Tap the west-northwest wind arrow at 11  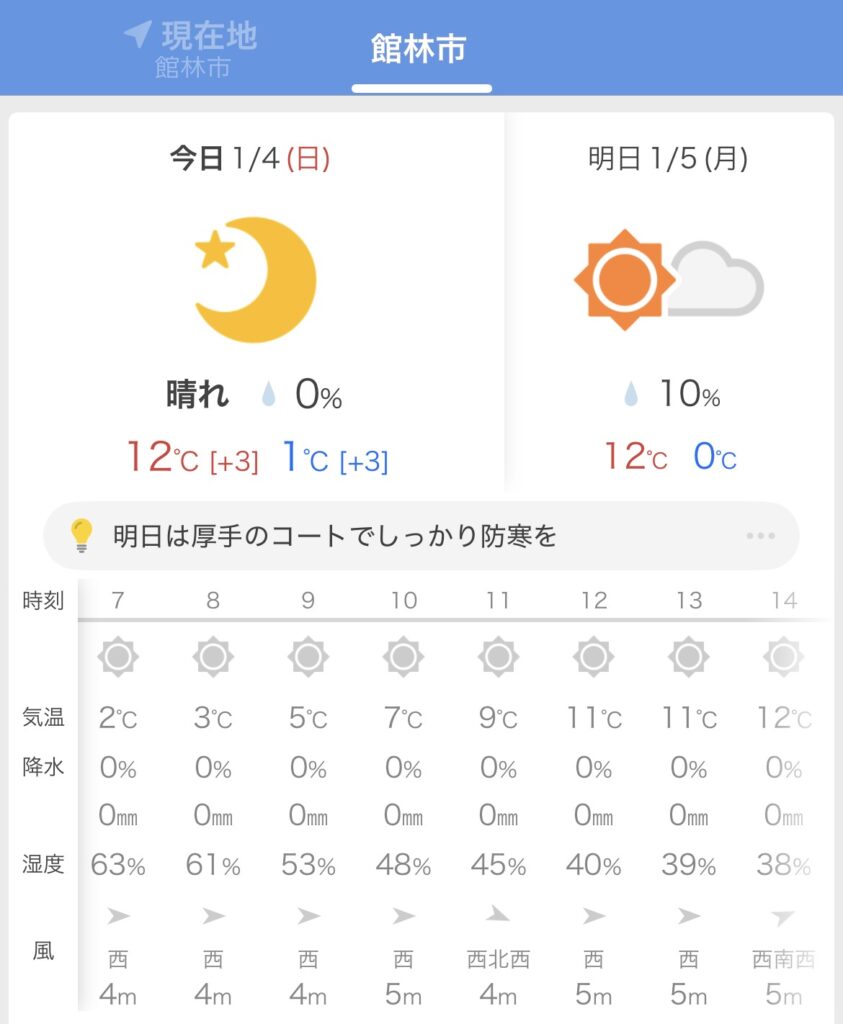pos(498,914)
